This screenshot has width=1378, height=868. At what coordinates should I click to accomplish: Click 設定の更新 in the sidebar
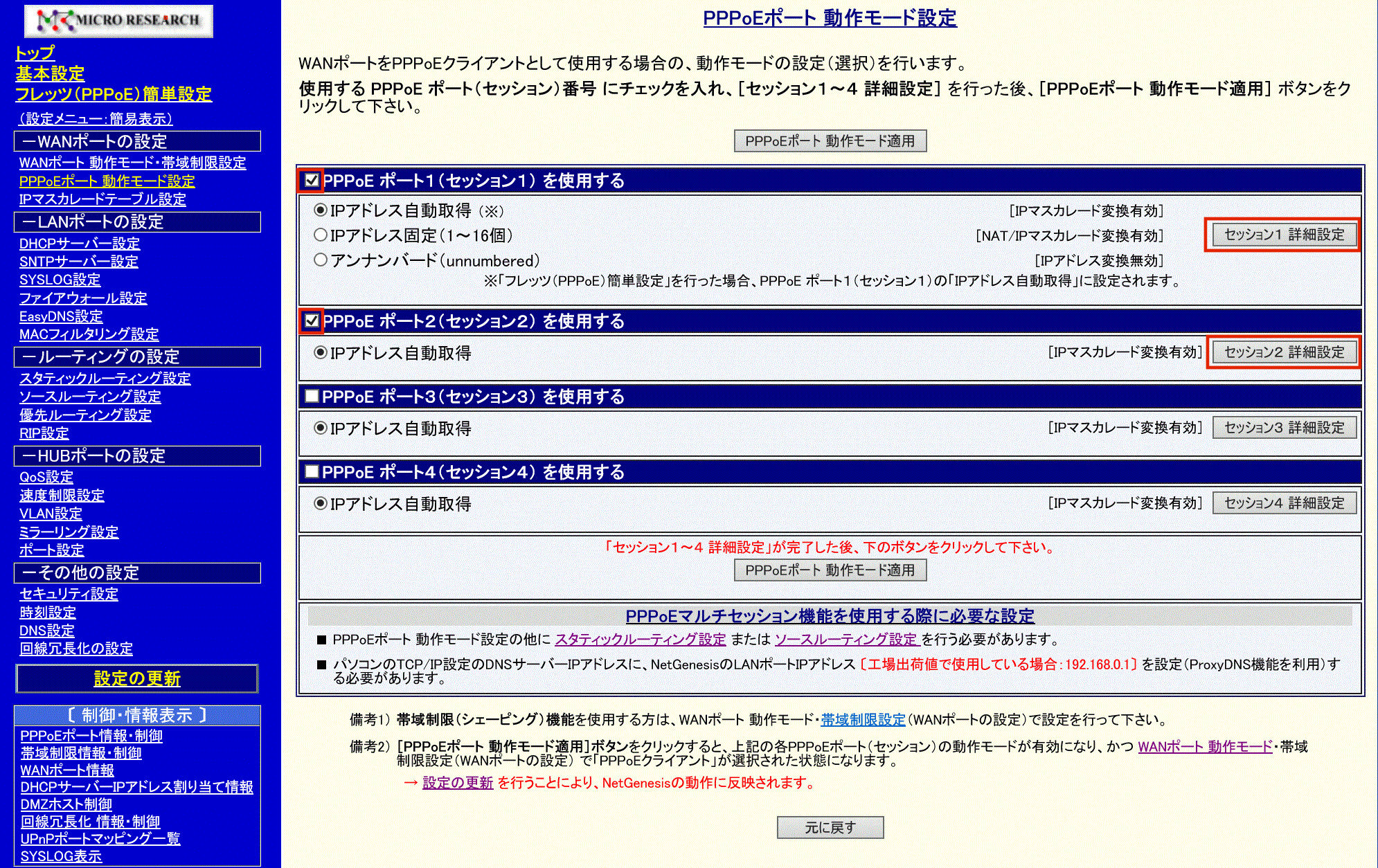coord(137,678)
